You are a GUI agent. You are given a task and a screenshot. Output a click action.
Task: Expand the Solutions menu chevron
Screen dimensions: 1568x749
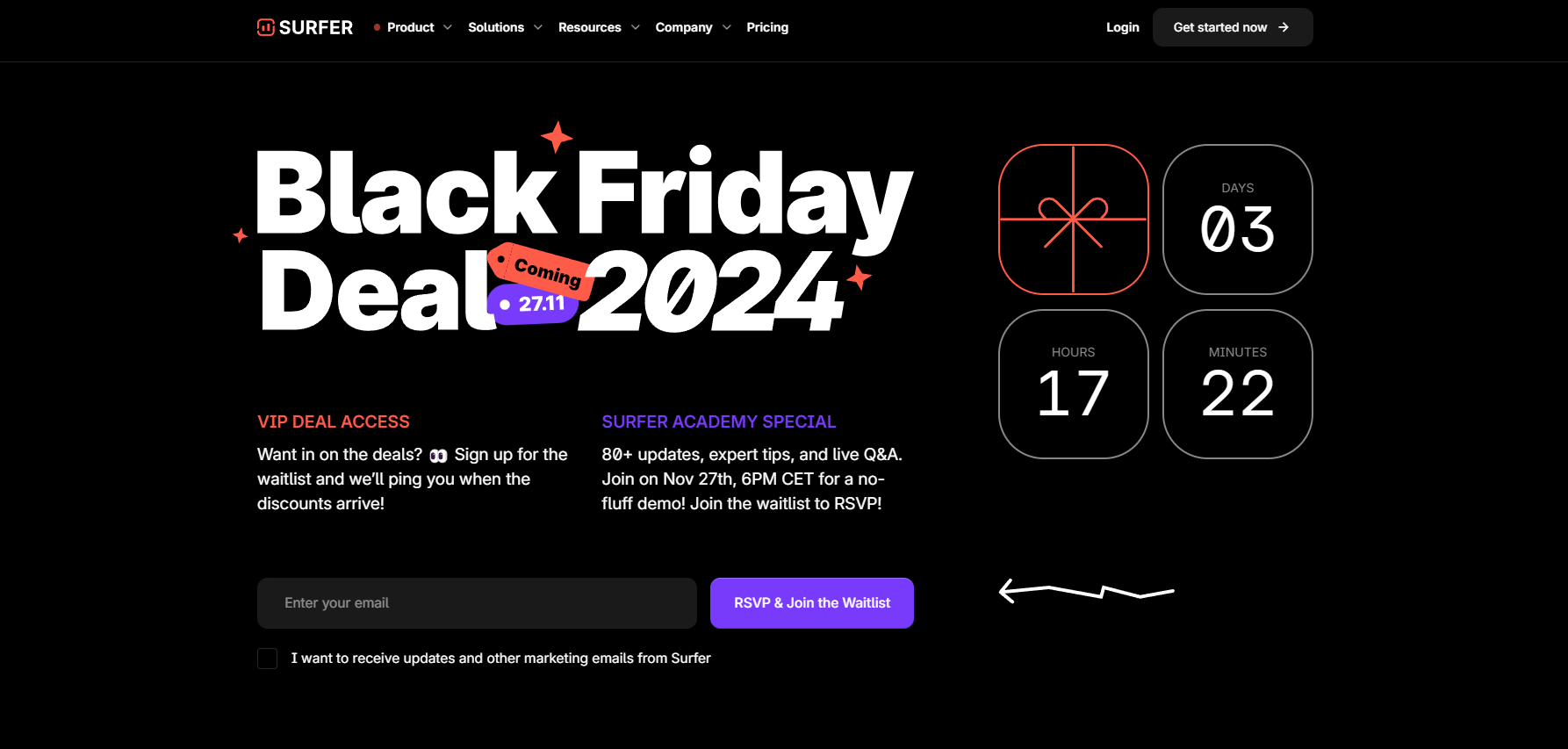(538, 27)
